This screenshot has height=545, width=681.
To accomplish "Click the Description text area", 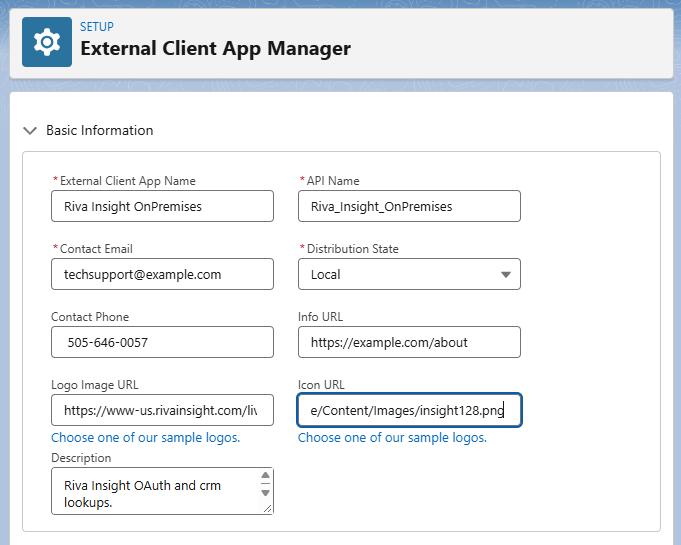I will [156, 491].
